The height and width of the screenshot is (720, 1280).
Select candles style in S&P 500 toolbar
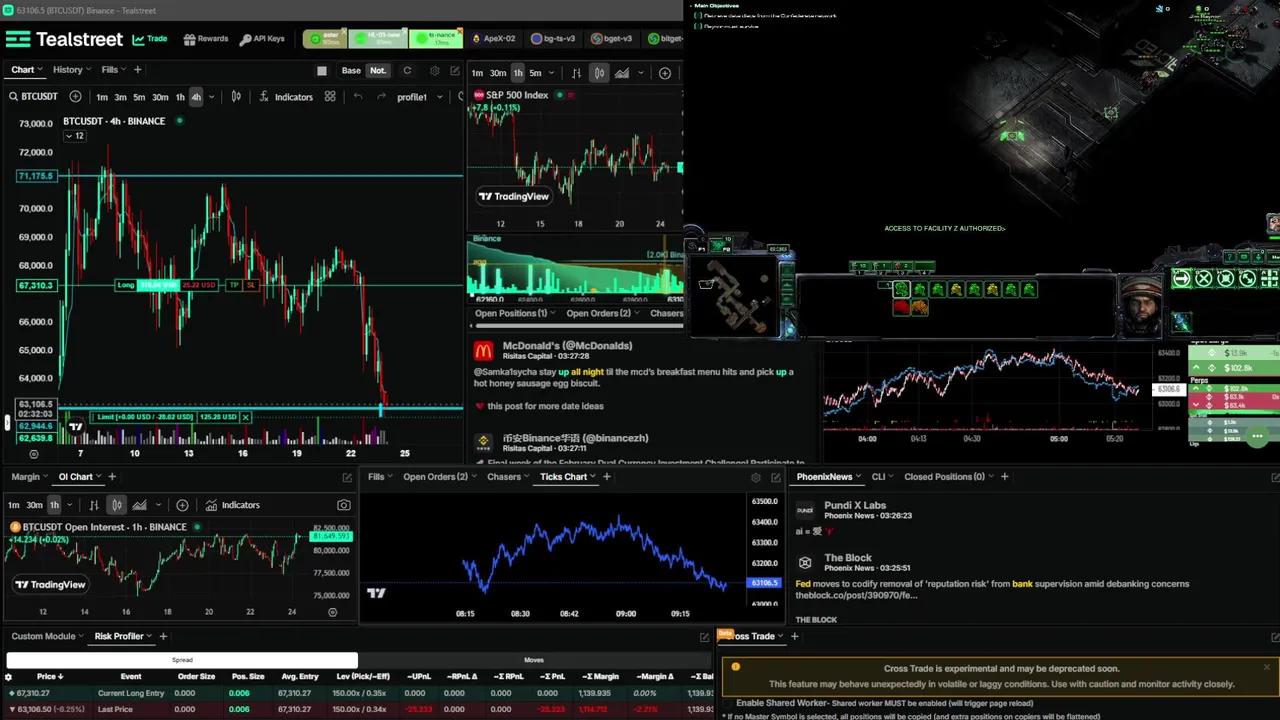pos(598,73)
